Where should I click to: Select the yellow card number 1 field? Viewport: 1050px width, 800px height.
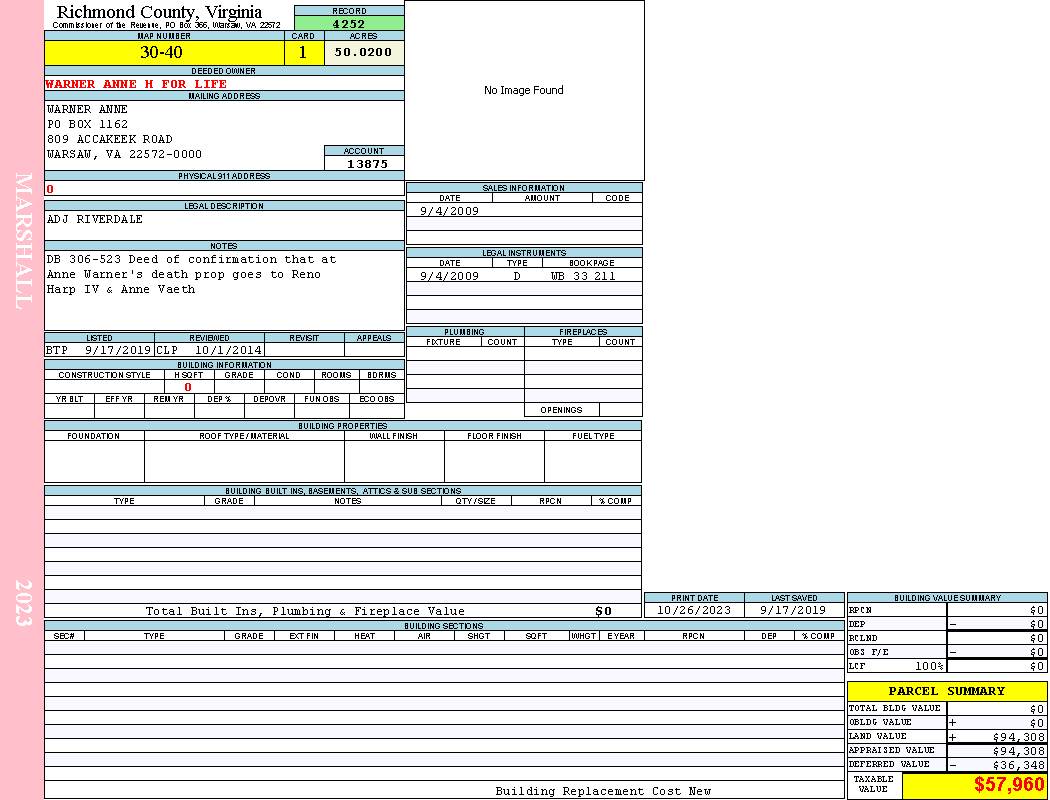pyautogui.click(x=303, y=53)
